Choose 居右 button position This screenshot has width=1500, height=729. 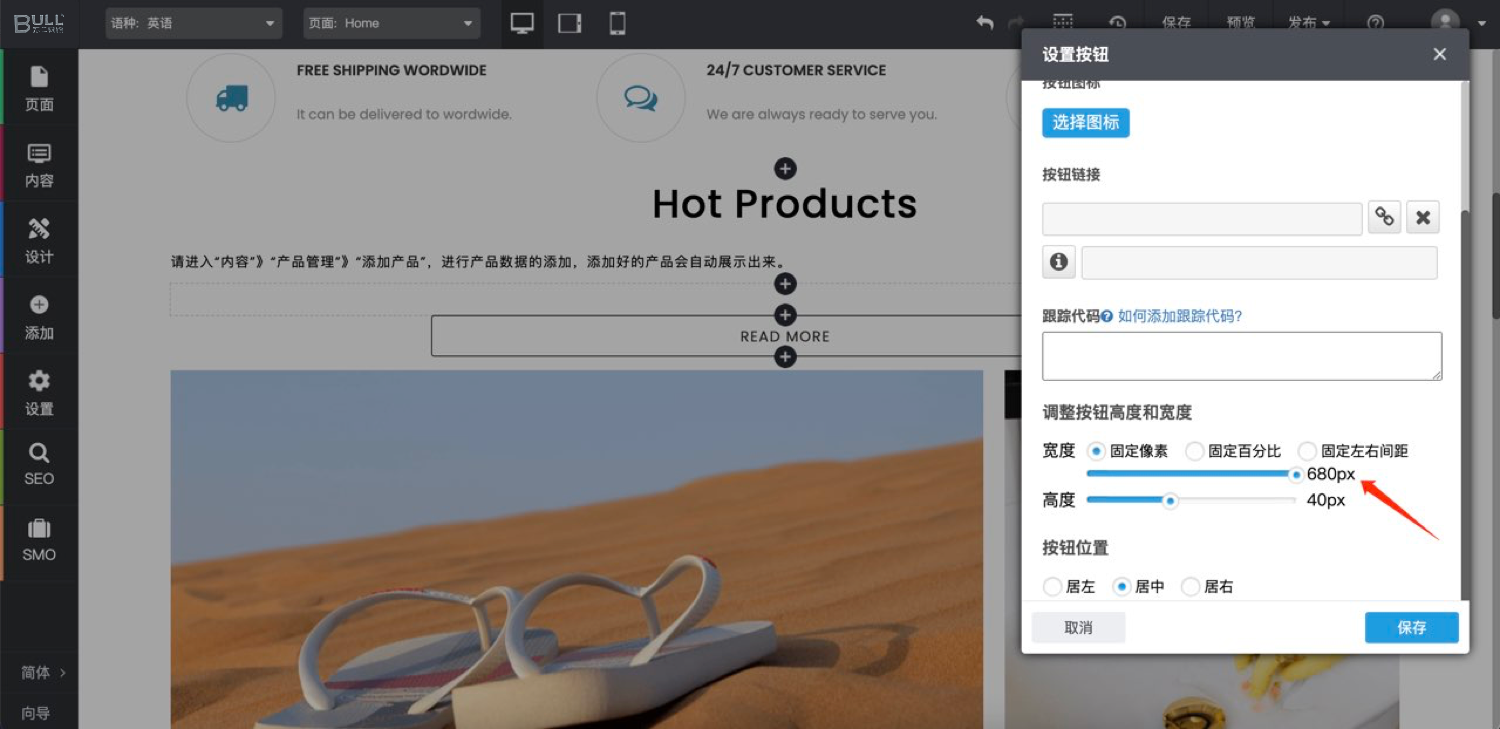1190,587
